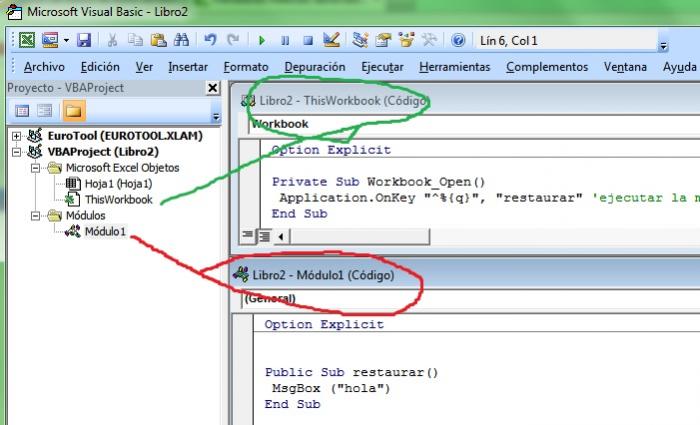Viewport: 700px width, 425px height.
Task: Open the Toolbox icon
Action: tap(429, 40)
